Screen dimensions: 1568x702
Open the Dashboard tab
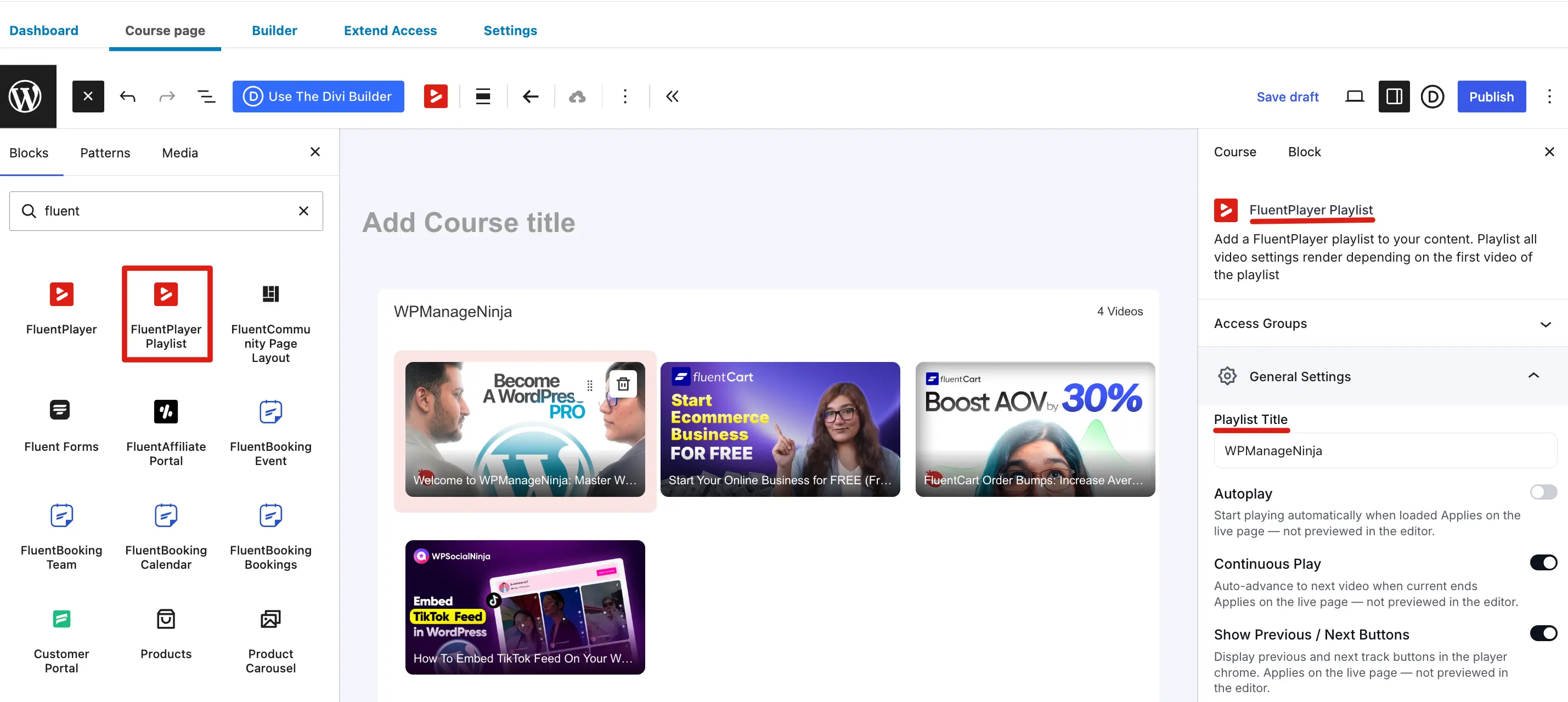[44, 30]
